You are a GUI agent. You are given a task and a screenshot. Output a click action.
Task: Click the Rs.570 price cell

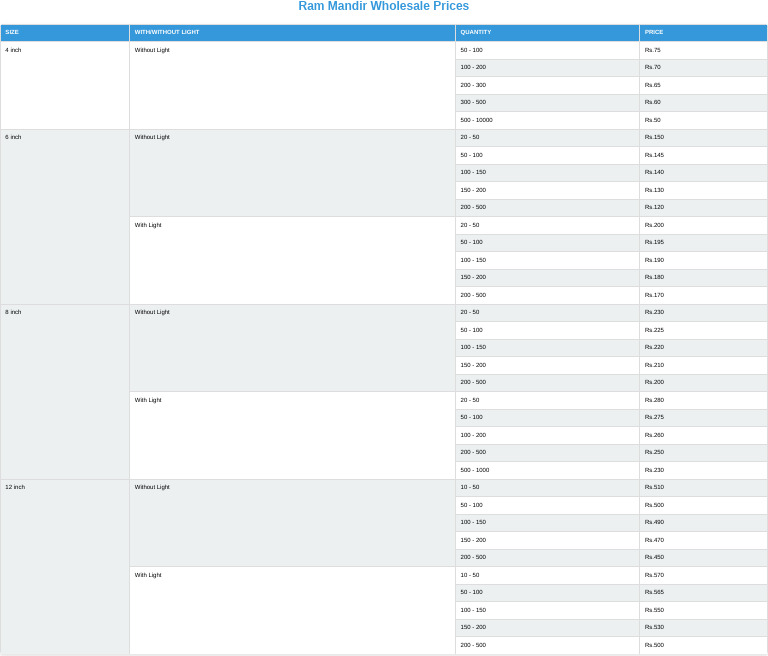[x=703, y=575]
